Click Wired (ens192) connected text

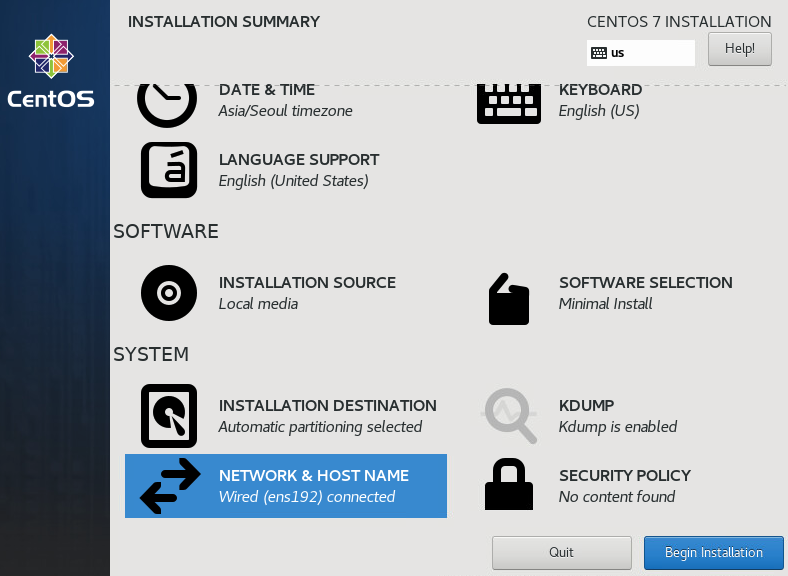pos(307,497)
